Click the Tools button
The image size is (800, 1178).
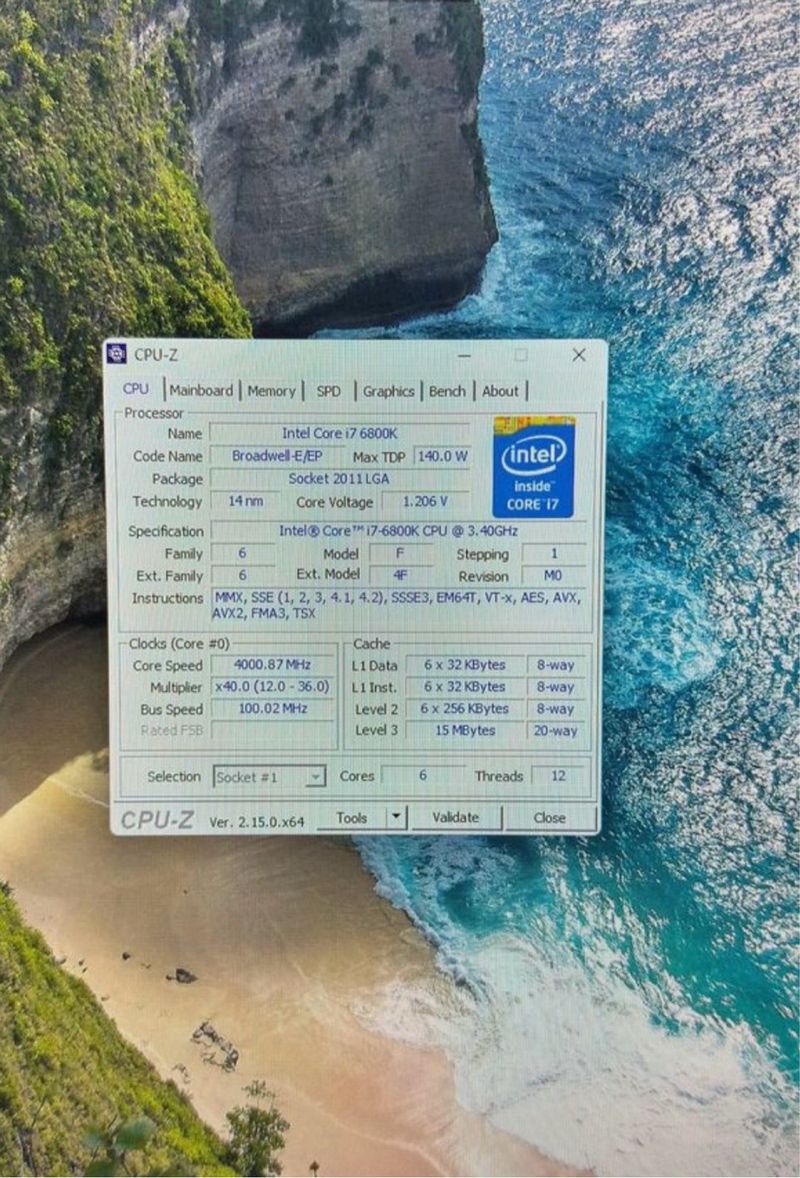click(352, 817)
